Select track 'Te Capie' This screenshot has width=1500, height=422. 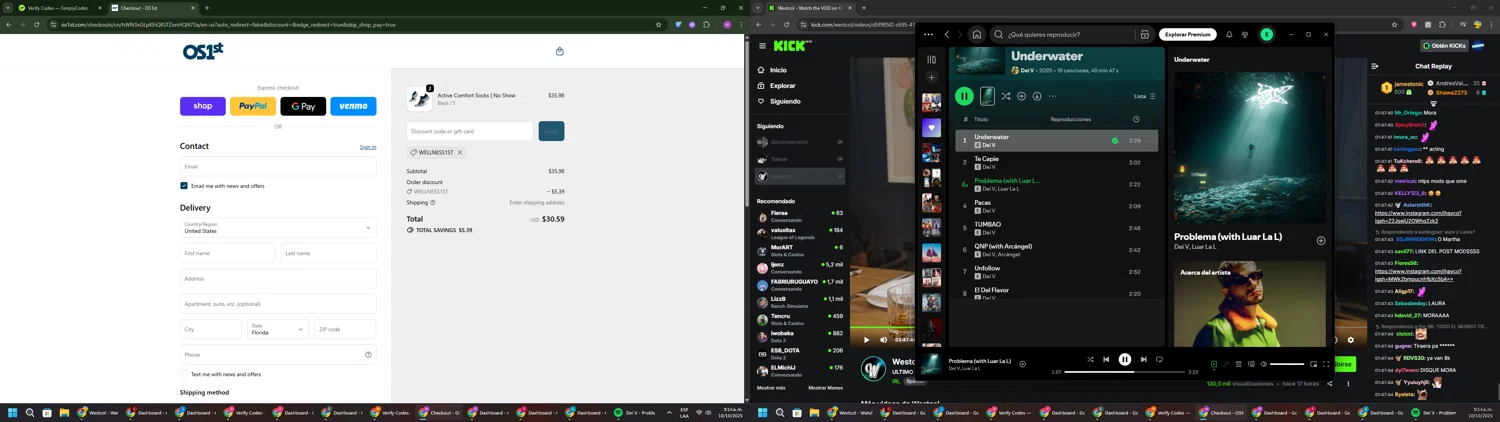[1056, 162]
